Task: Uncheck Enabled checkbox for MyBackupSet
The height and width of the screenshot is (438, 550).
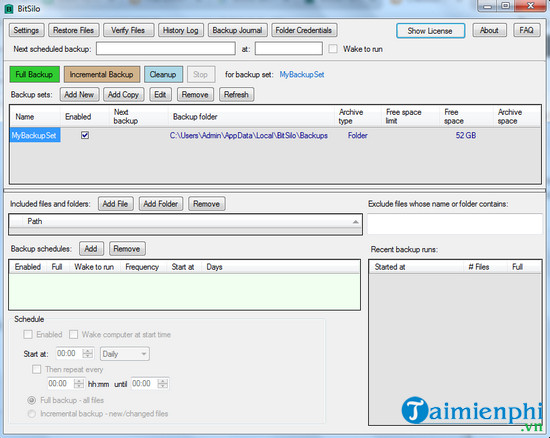Action: click(x=85, y=135)
